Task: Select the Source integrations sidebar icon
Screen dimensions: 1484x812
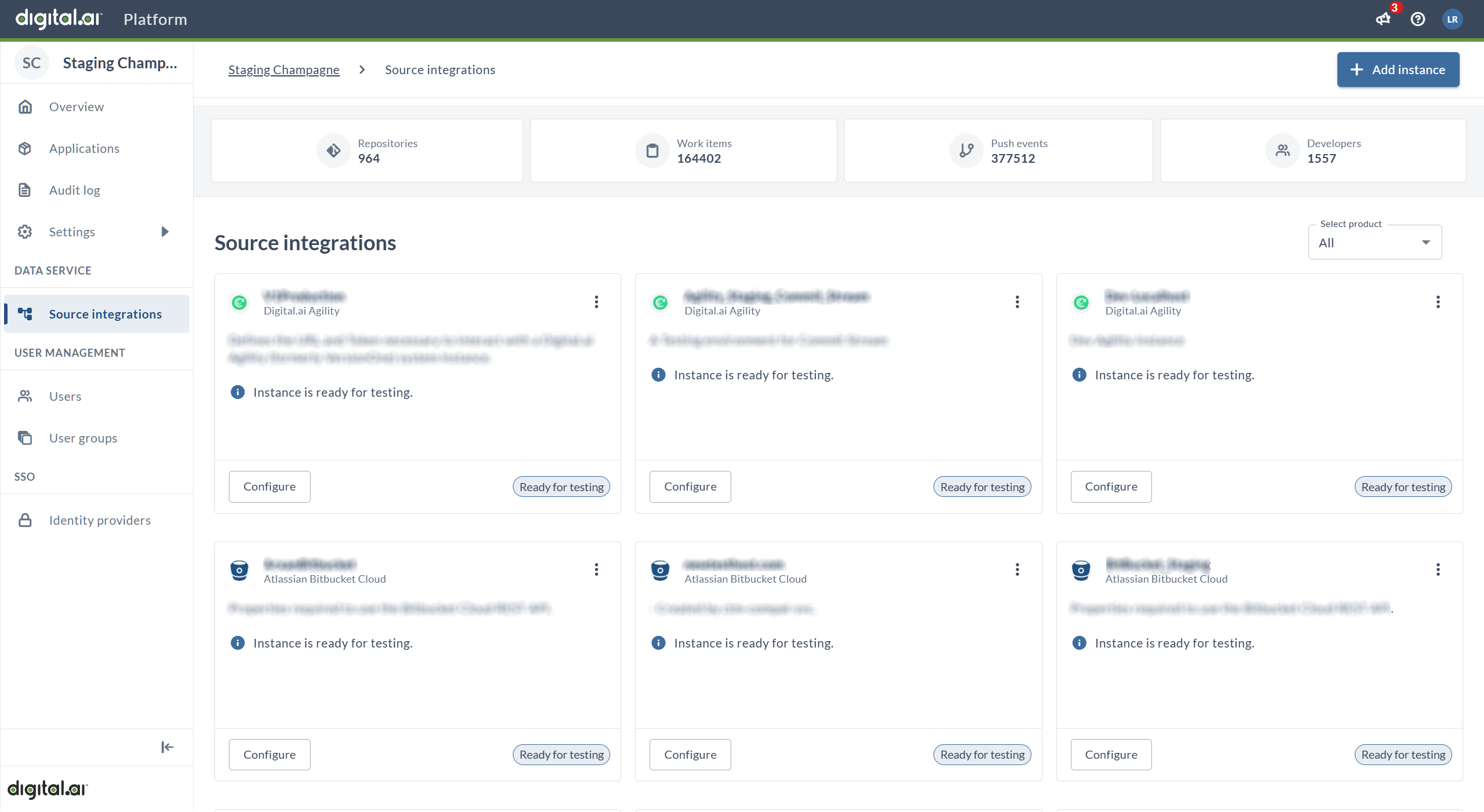Action: tap(25, 314)
